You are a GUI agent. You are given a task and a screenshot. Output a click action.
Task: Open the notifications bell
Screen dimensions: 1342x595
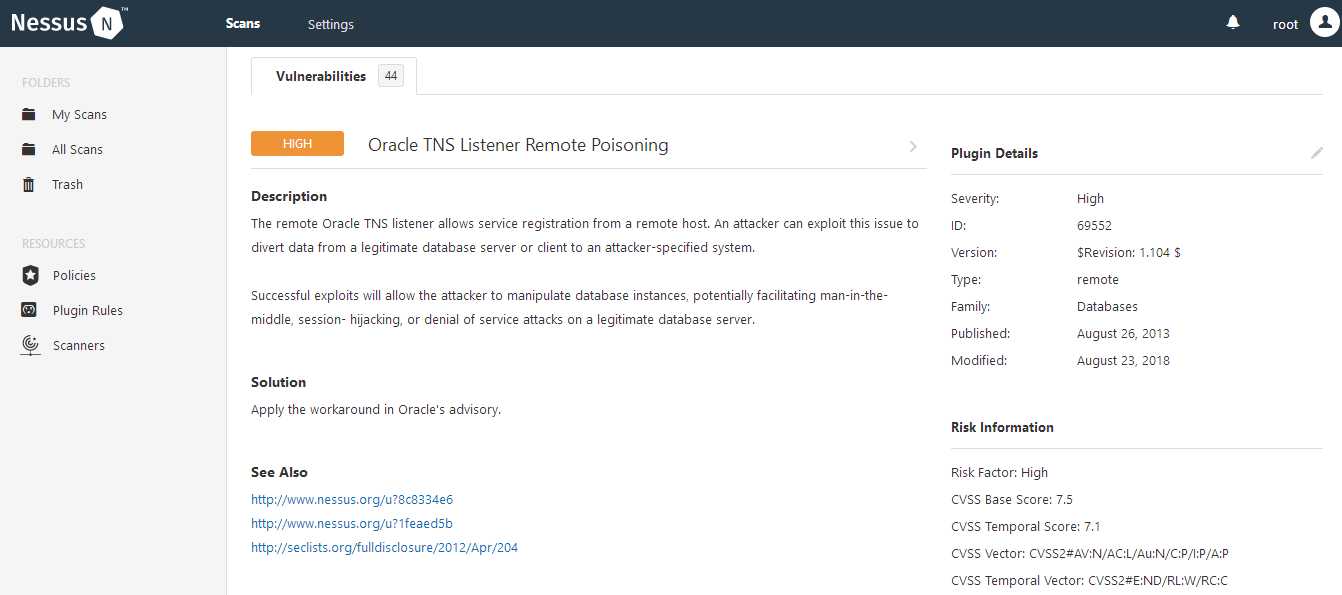point(1233,23)
